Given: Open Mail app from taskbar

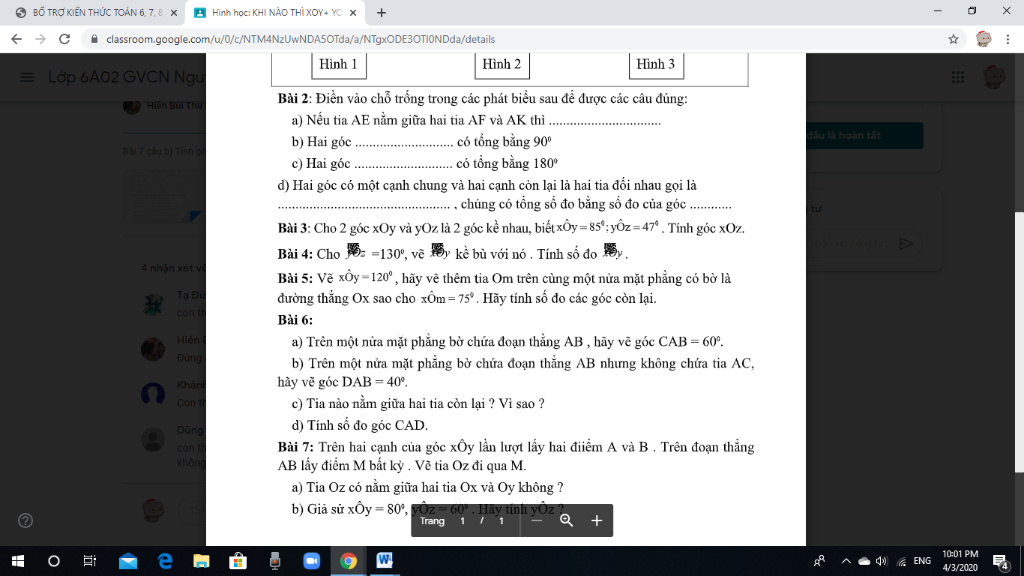Looking at the screenshot, I should pos(128,561).
